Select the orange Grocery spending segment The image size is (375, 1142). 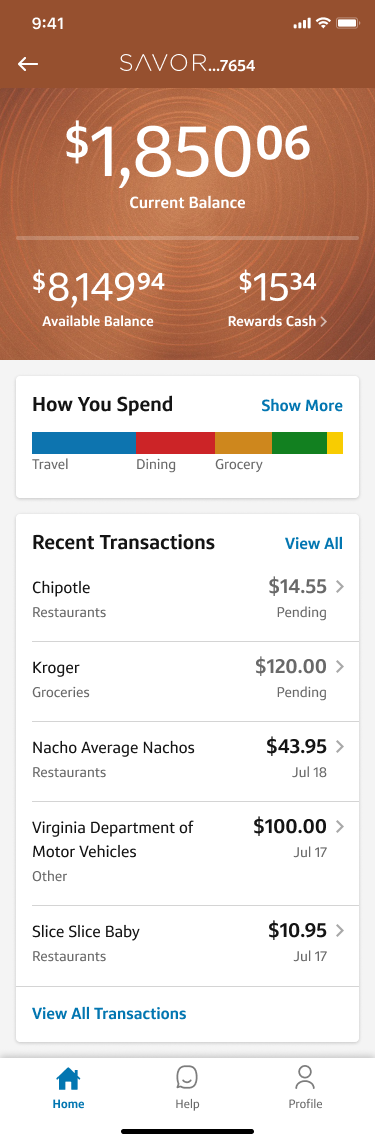click(243, 443)
